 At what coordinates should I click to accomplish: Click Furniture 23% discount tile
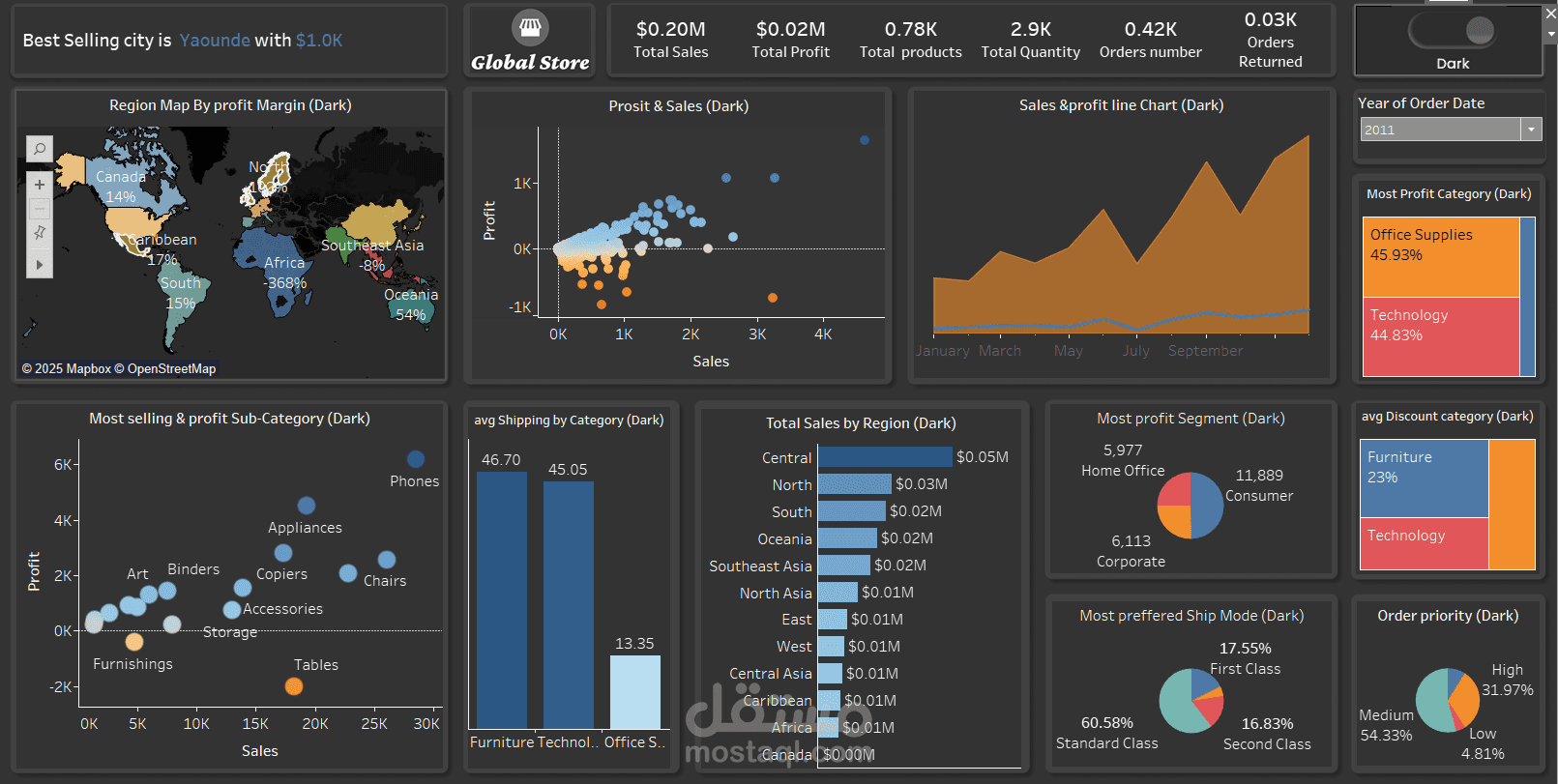pos(1425,479)
